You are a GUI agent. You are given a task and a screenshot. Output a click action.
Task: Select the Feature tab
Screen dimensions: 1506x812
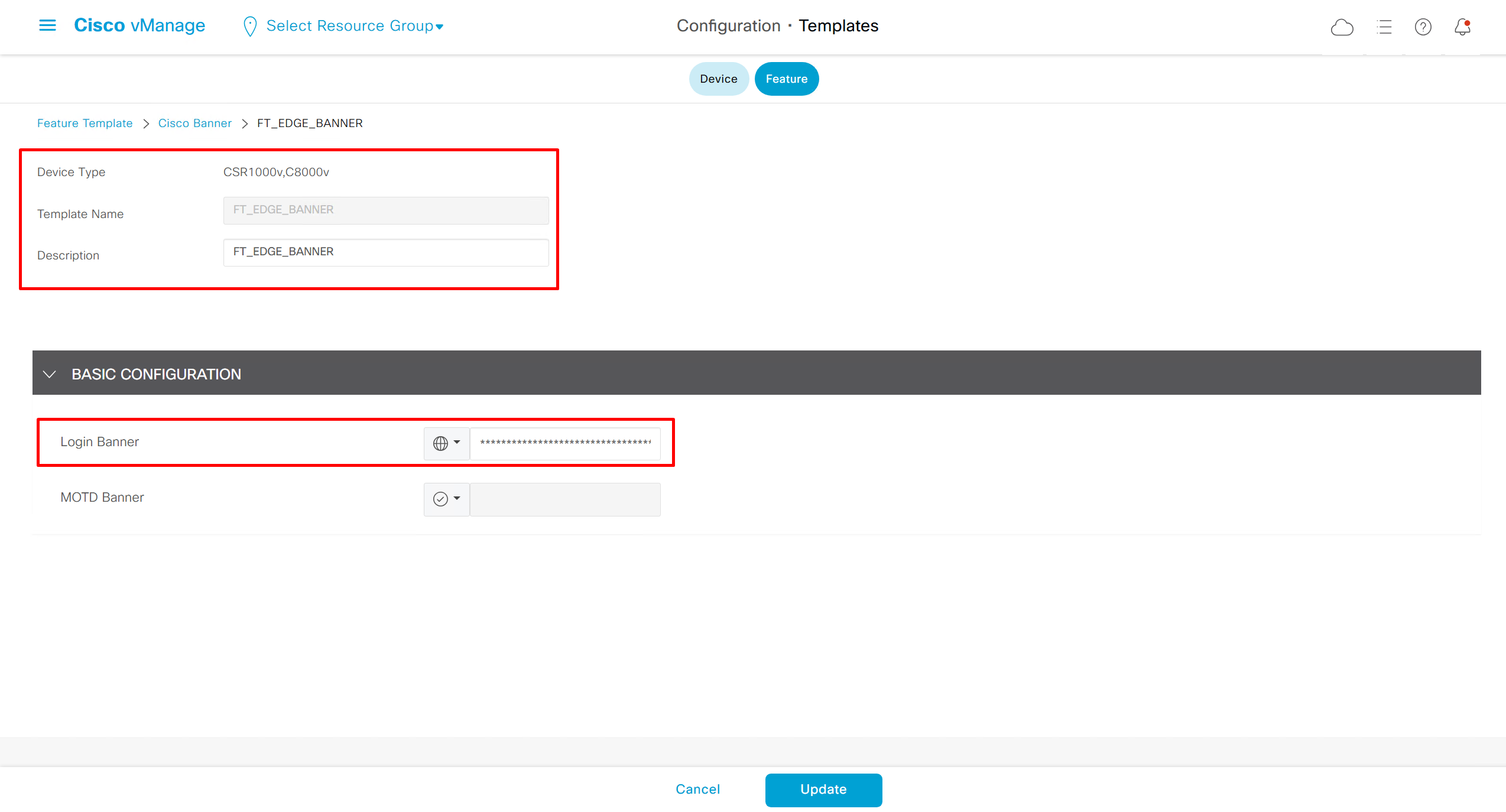786,79
